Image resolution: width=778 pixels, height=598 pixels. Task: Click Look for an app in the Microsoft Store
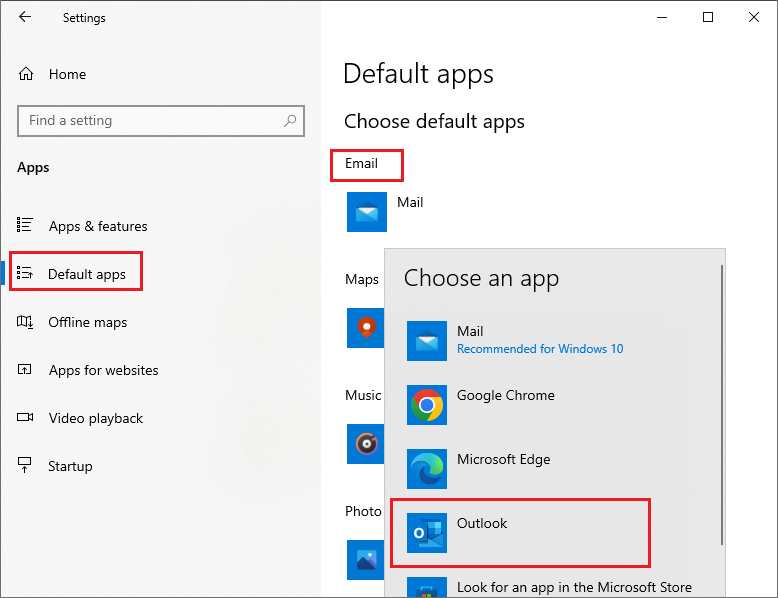[574, 587]
